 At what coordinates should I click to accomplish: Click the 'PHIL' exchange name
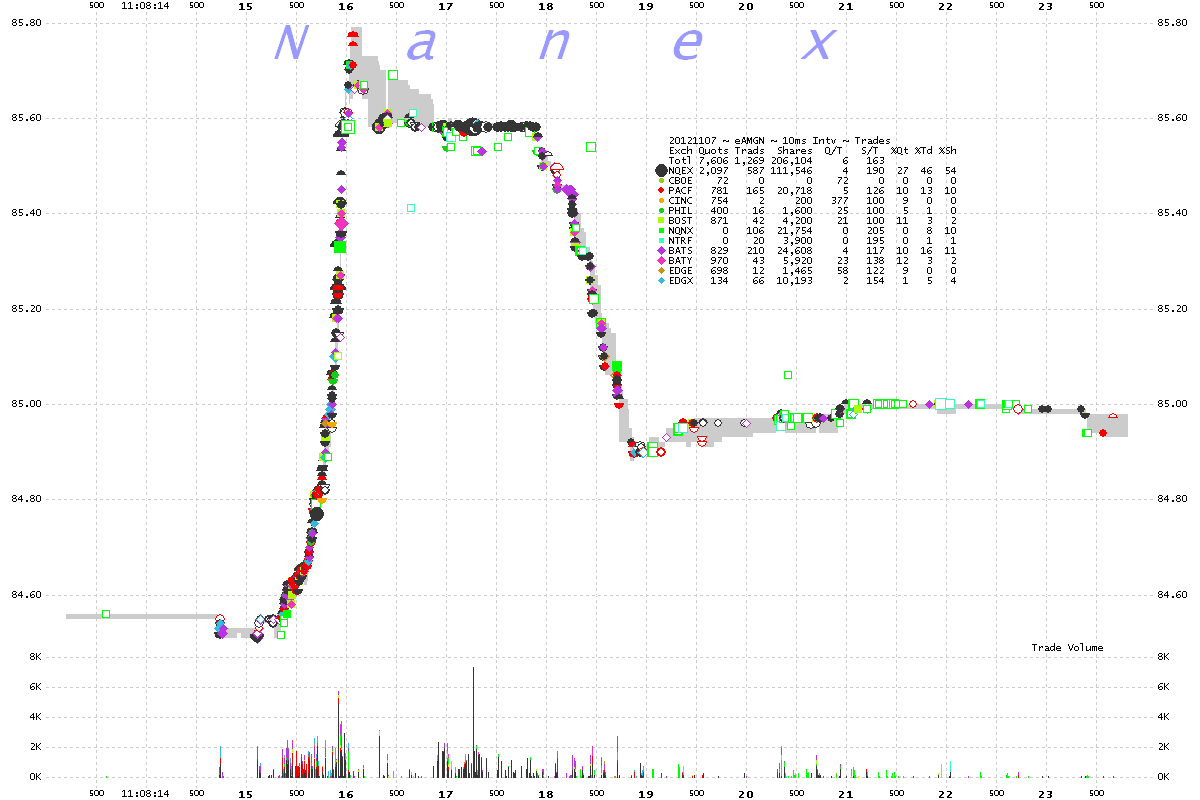[680, 210]
